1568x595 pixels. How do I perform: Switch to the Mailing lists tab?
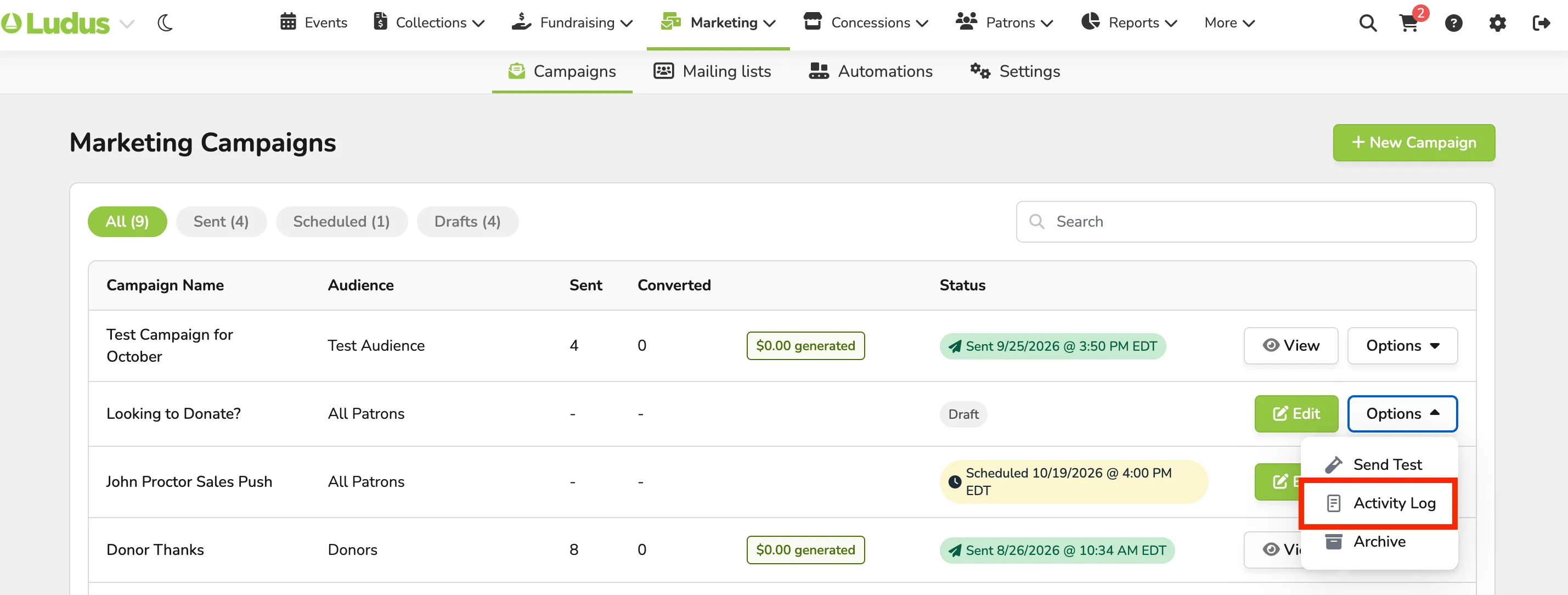tap(712, 71)
